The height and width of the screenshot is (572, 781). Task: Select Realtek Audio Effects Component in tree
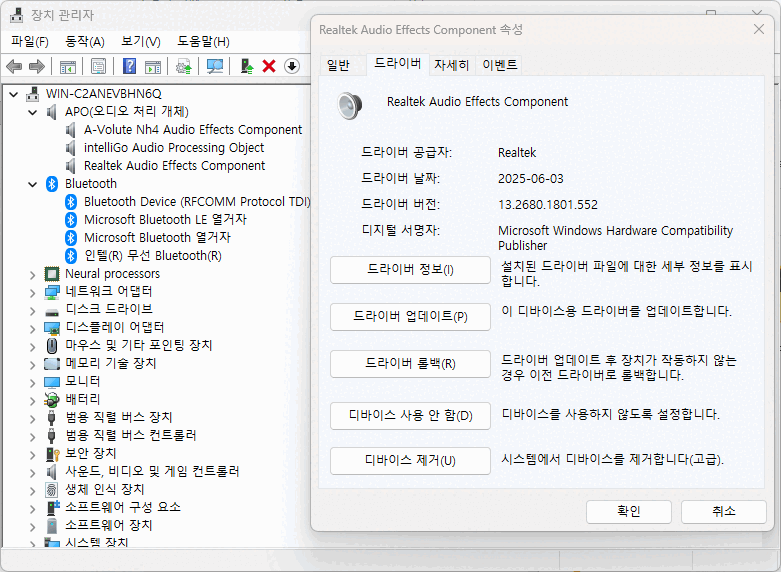pyautogui.click(x=174, y=166)
